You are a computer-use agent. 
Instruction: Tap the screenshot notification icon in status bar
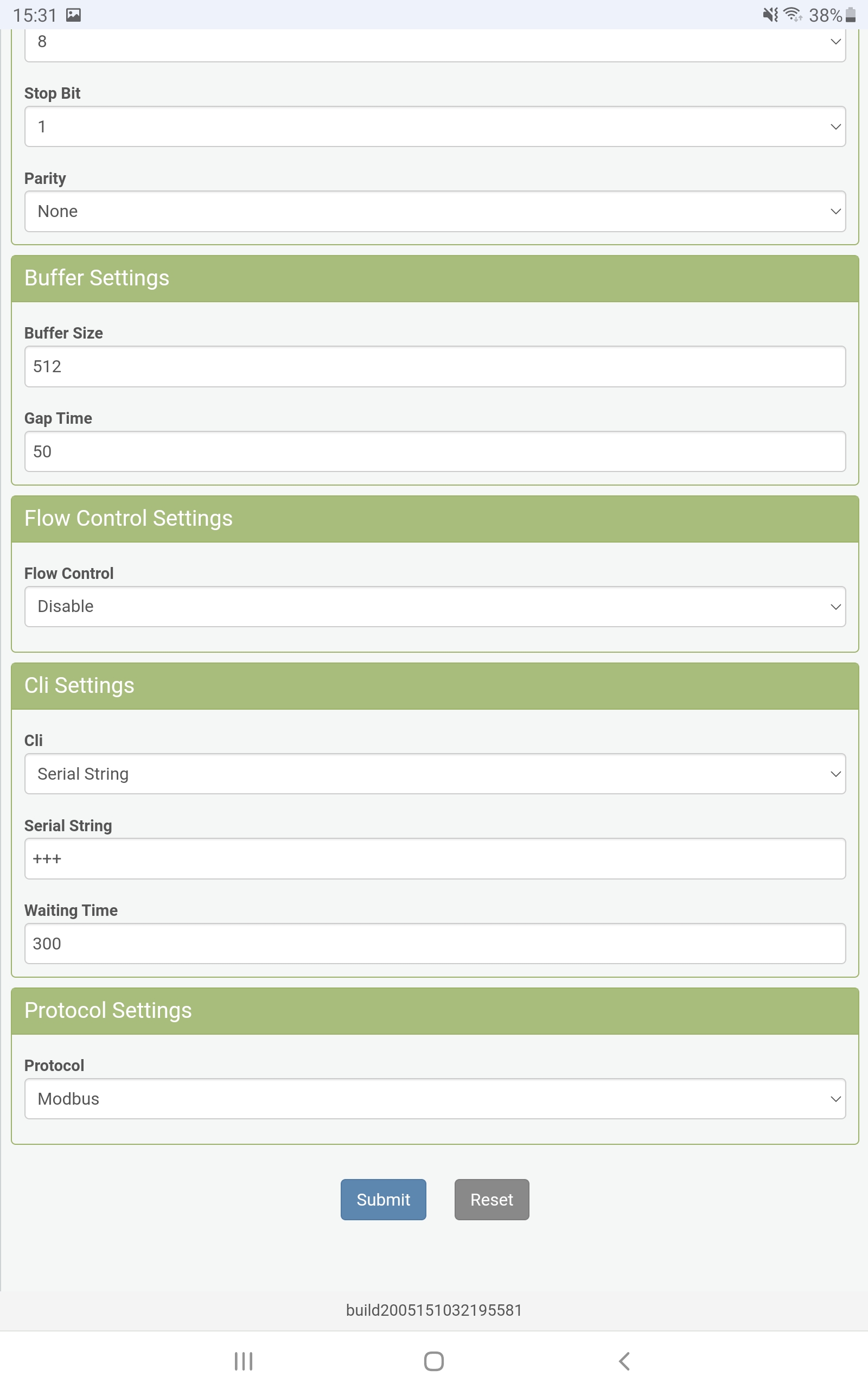[x=73, y=15]
